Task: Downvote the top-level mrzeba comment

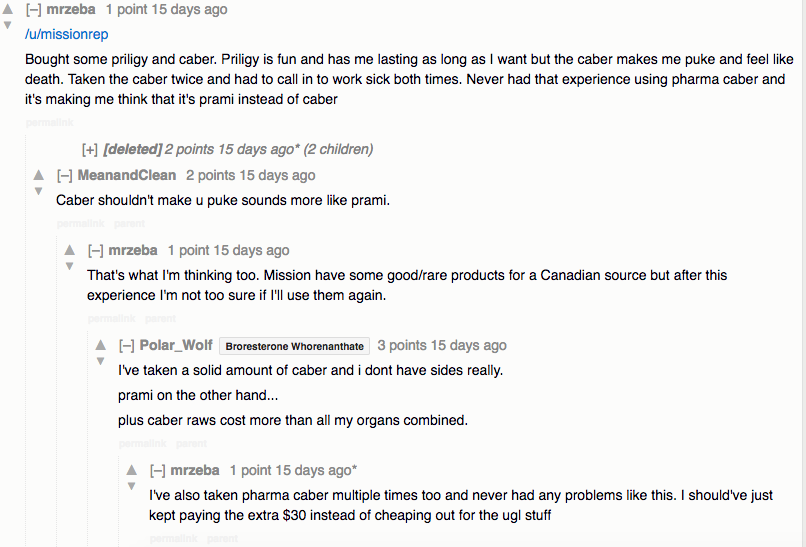Action: 8,25
